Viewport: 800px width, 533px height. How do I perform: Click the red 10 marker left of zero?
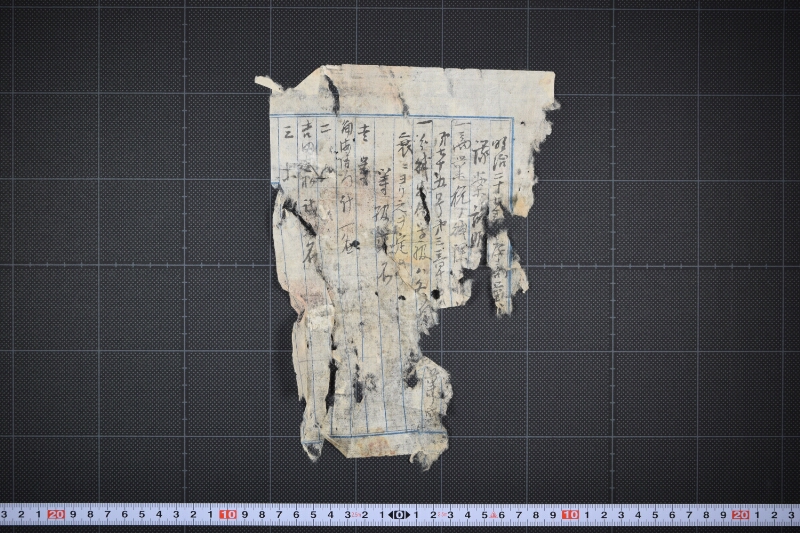tap(228, 514)
